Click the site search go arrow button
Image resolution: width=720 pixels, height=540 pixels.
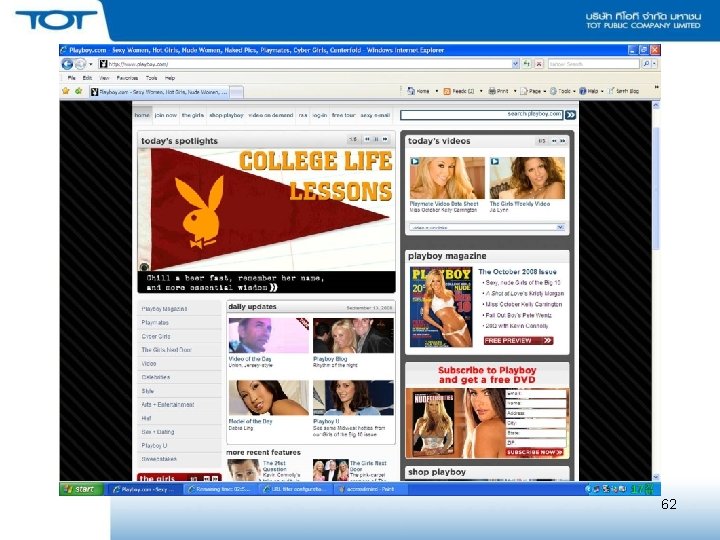(570, 115)
